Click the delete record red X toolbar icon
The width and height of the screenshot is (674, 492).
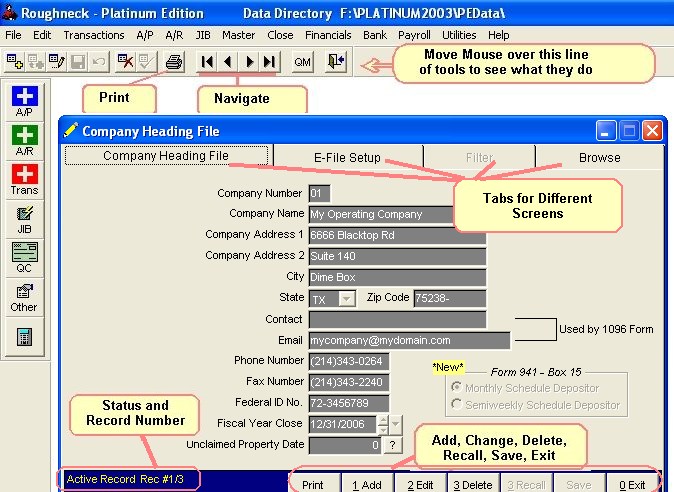point(126,62)
